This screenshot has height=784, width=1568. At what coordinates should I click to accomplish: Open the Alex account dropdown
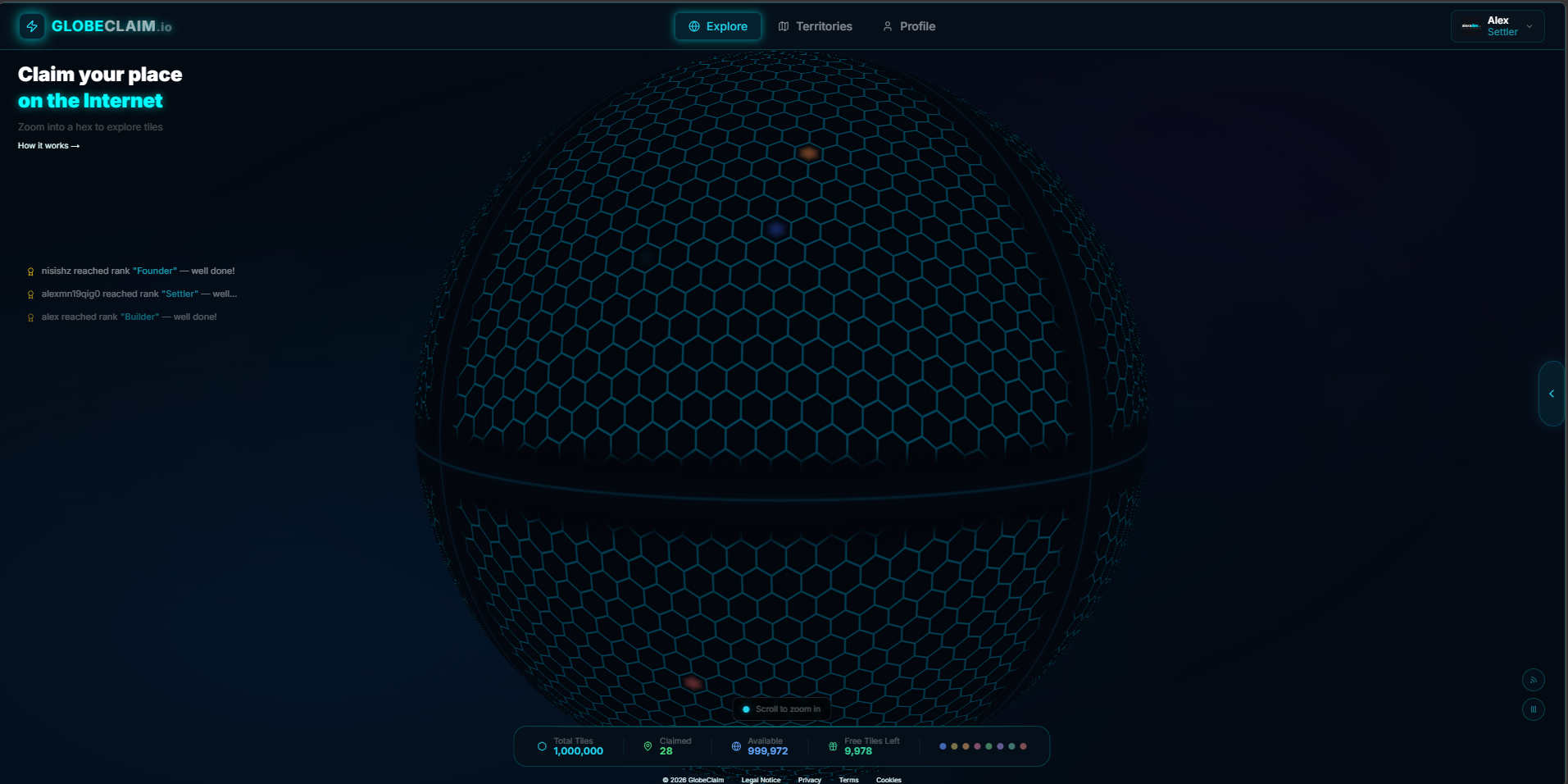pos(1497,25)
